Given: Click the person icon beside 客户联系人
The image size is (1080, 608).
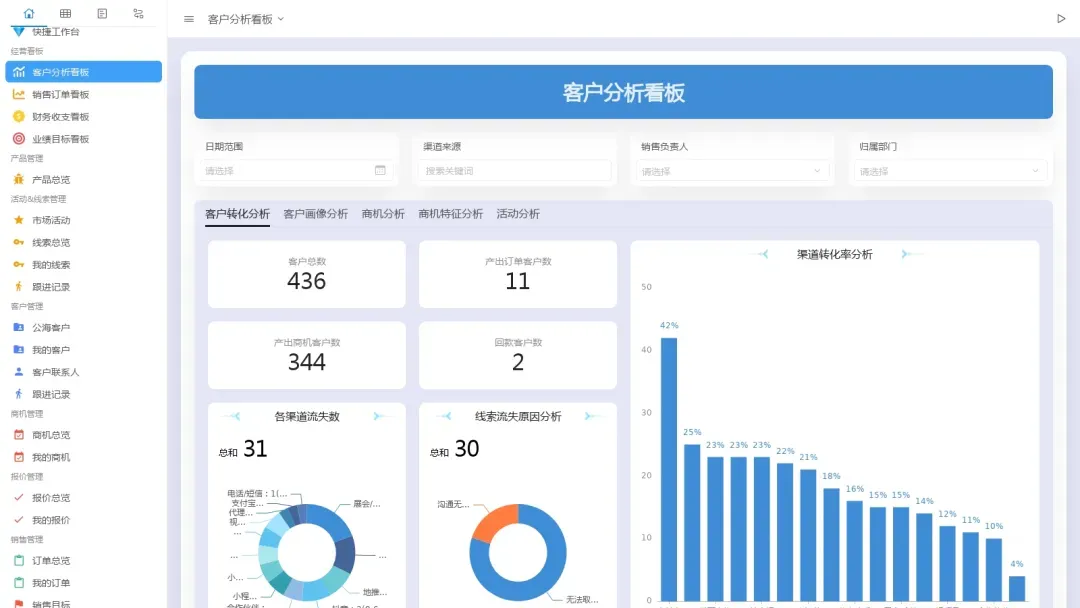Looking at the screenshot, I should (x=19, y=372).
